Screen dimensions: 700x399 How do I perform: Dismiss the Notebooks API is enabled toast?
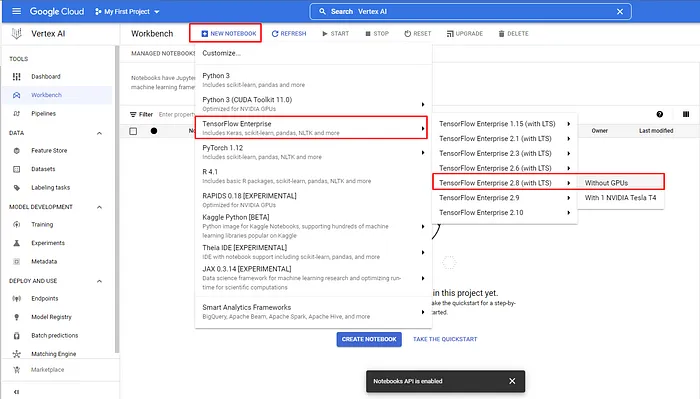pos(512,381)
